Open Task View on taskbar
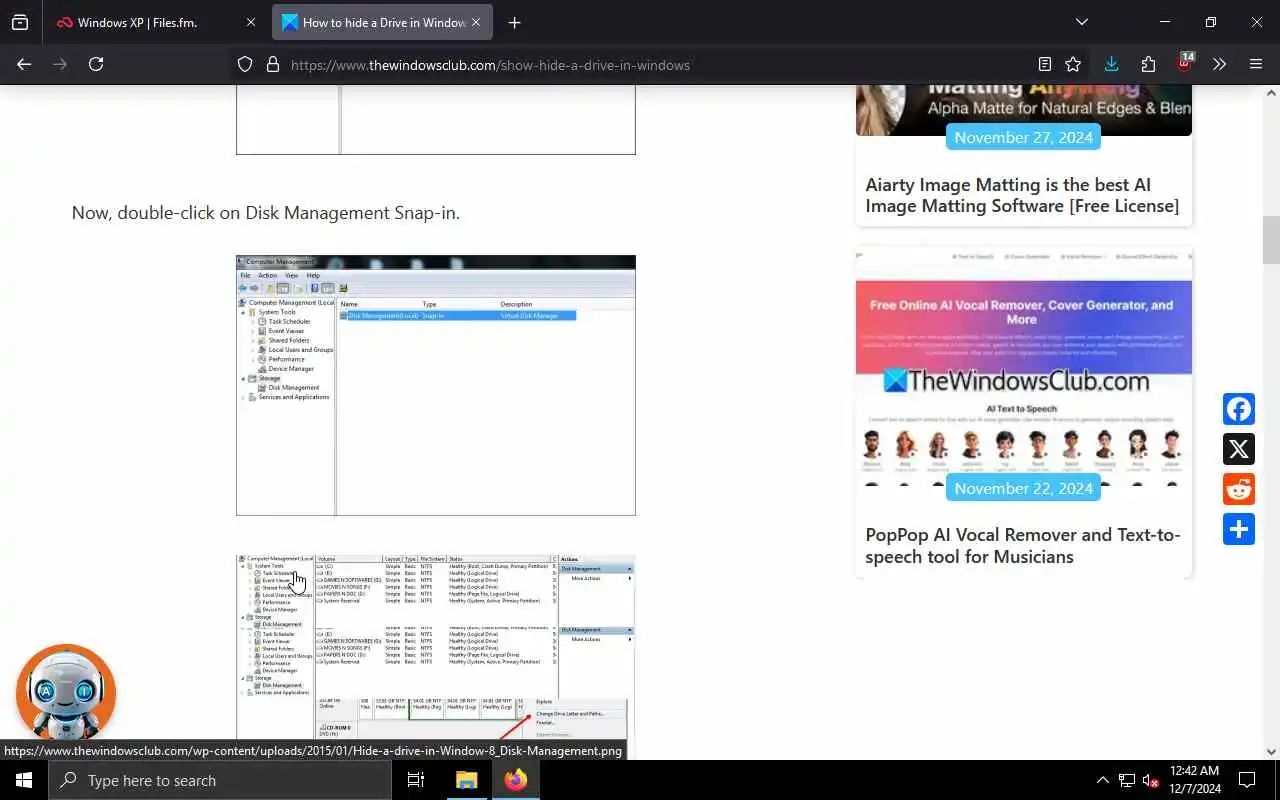1280x800 pixels. (416, 780)
